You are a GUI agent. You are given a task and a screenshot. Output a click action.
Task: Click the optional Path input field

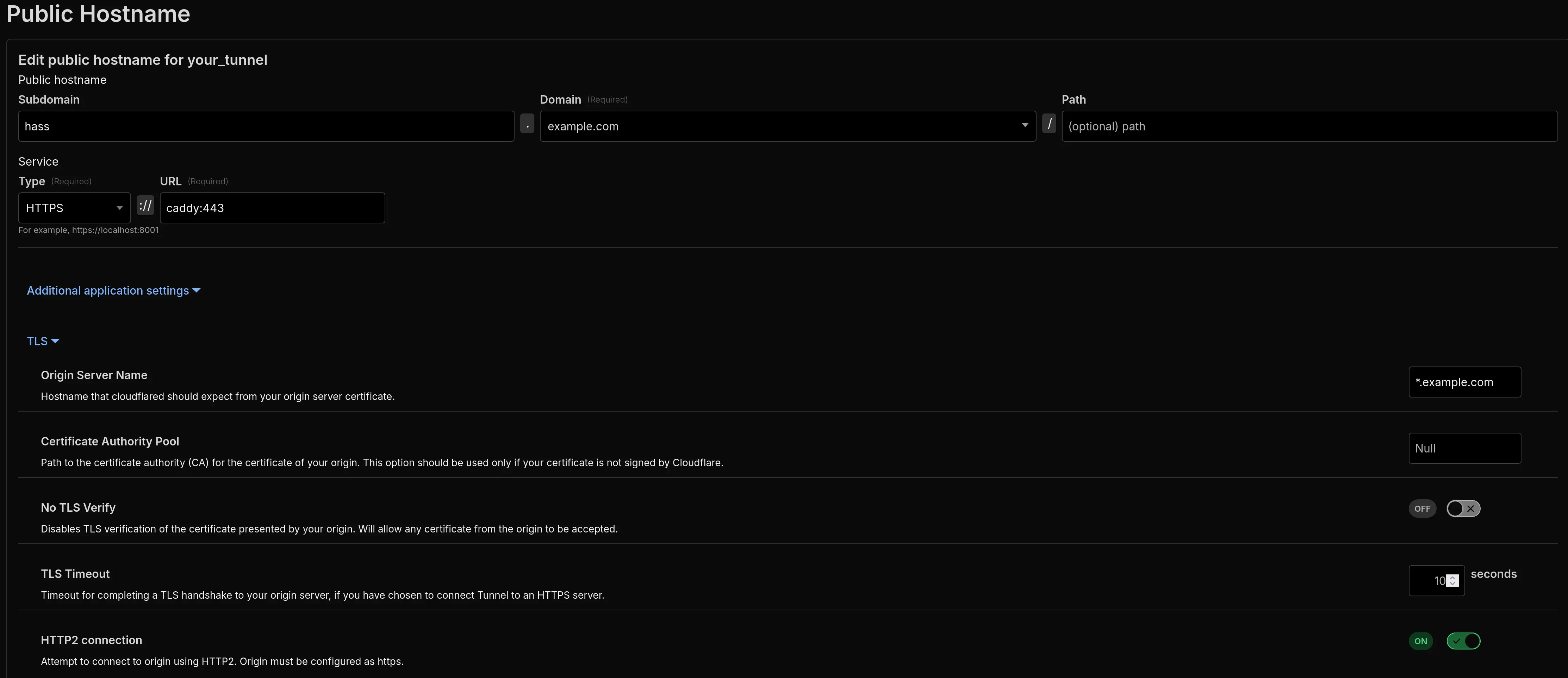coord(1309,126)
